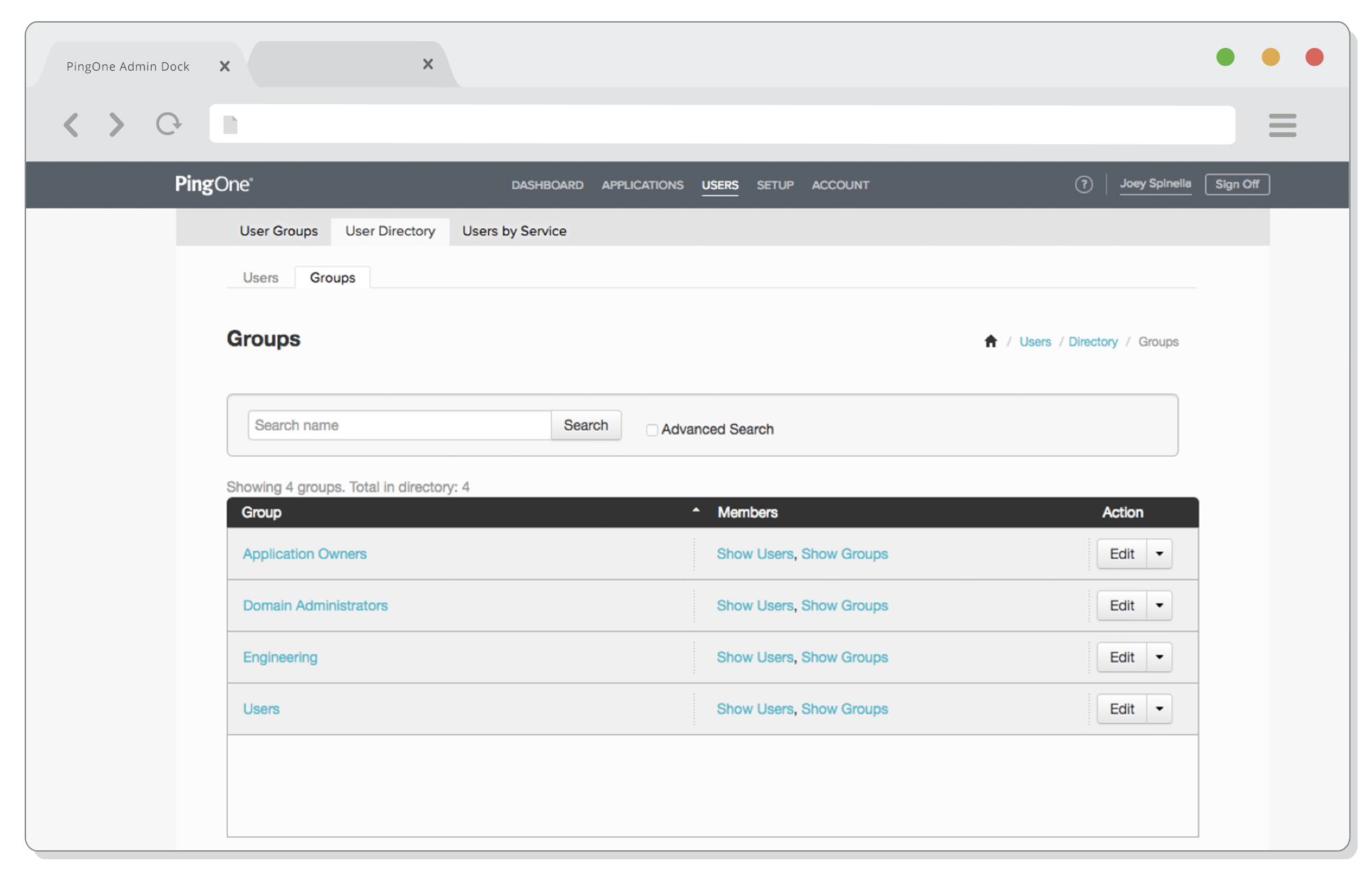Click the help question mark icon
1372x875 pixels.
pos(1083,184)
